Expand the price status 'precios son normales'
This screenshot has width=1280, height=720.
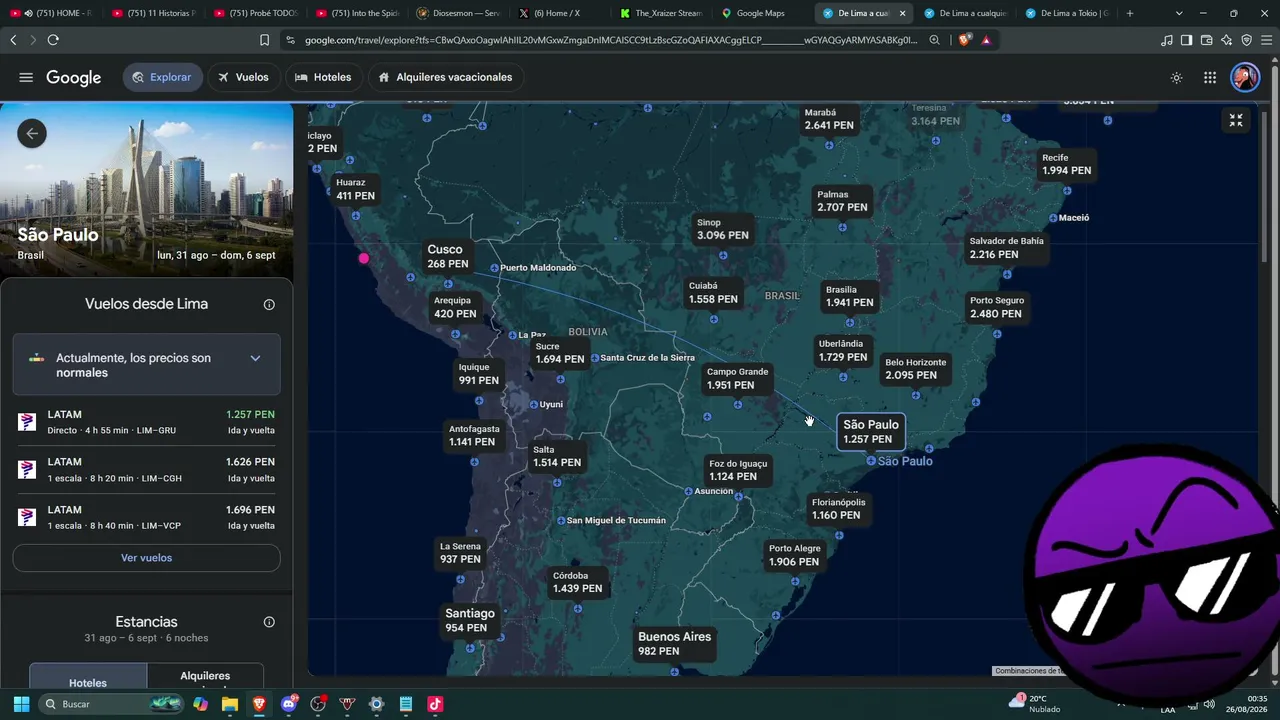click(x=146, y=365)
